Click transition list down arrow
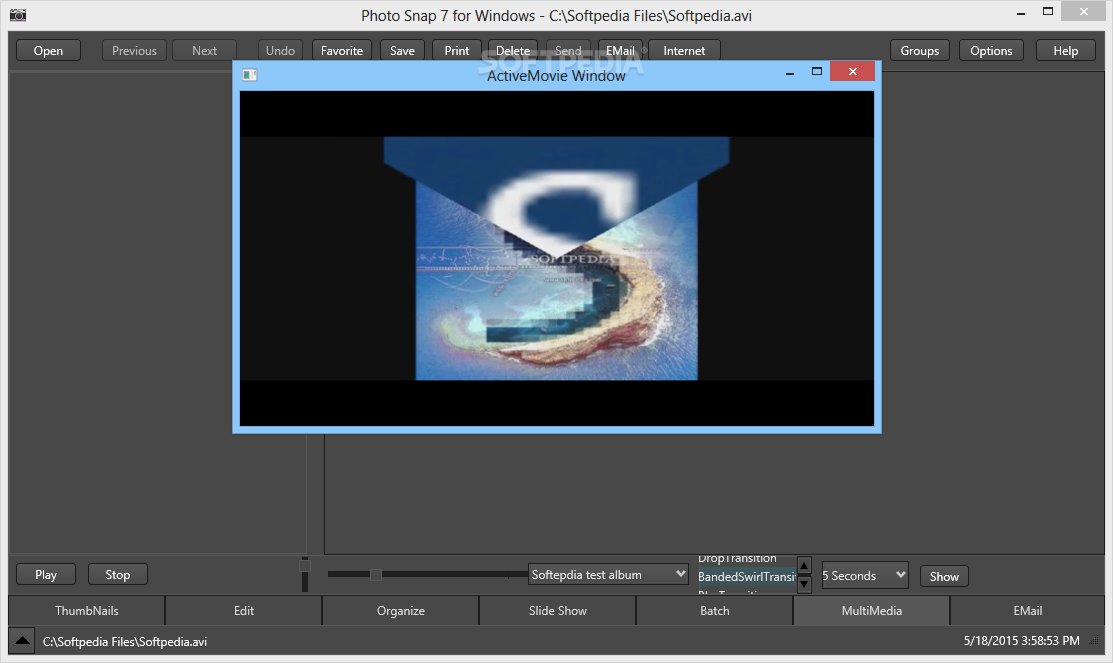1113x663 pixels. pyautogui.click(x=804, y=584)
